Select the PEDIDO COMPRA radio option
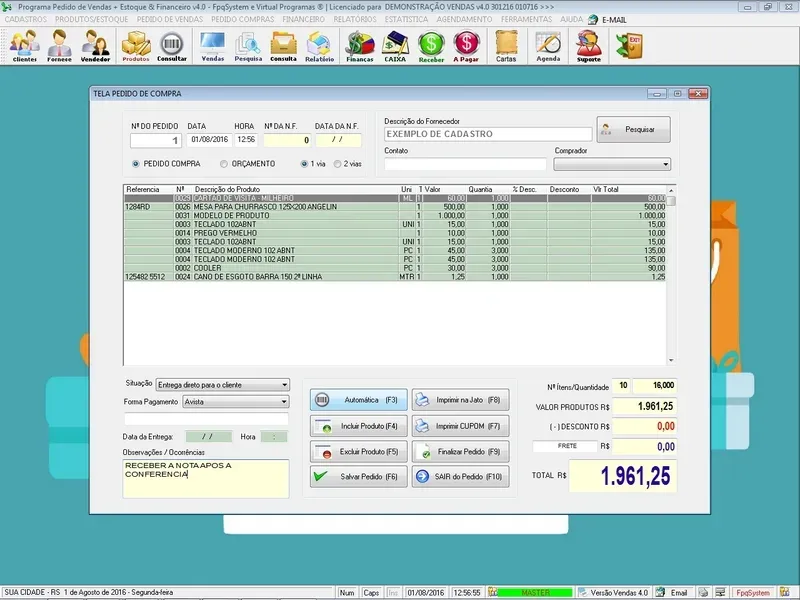This screenshot has width=800, height=600. point(136,163)
